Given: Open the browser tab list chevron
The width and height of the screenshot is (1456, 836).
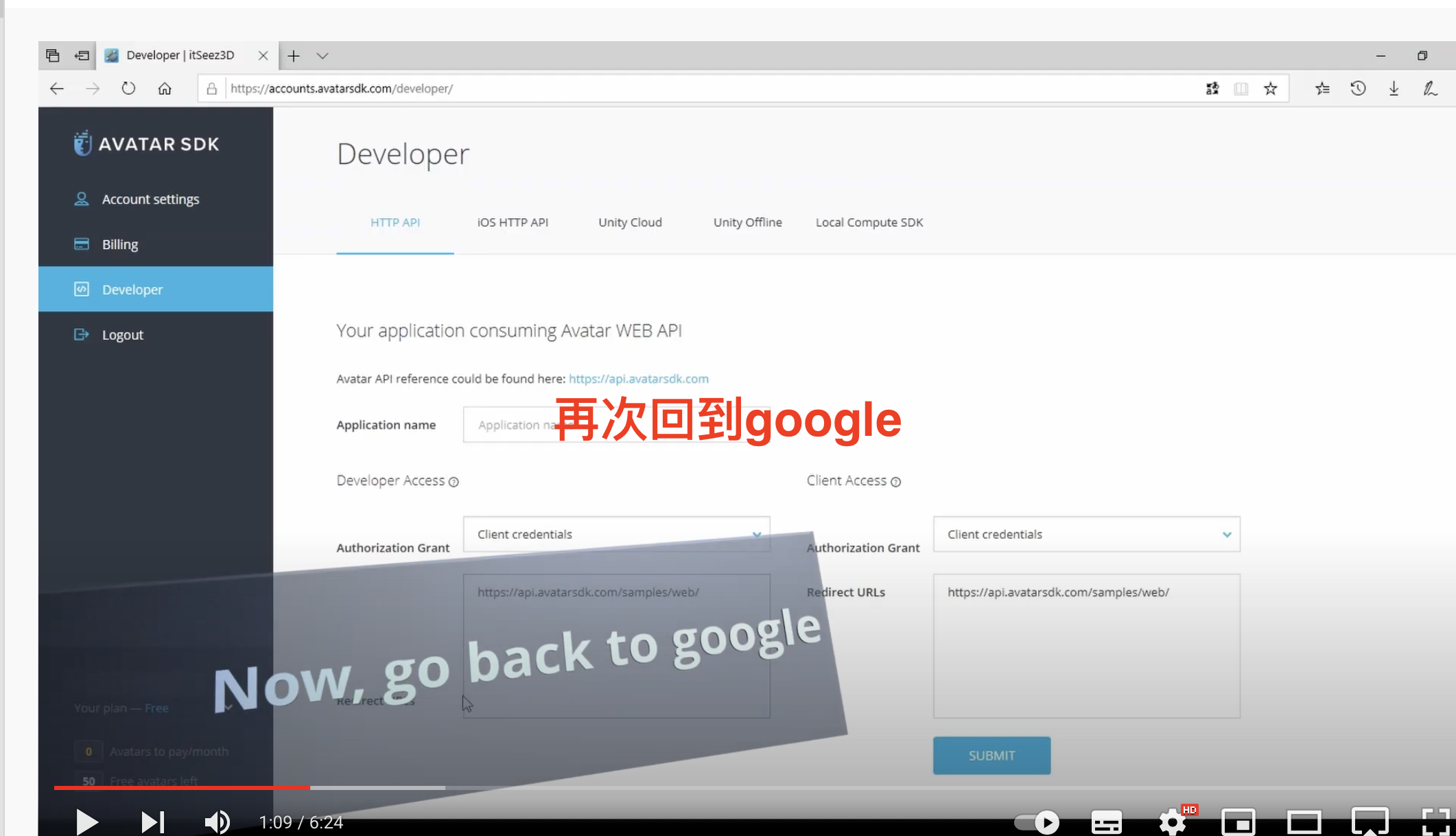Looking at the screenshot, I should [x=322, y=56].
